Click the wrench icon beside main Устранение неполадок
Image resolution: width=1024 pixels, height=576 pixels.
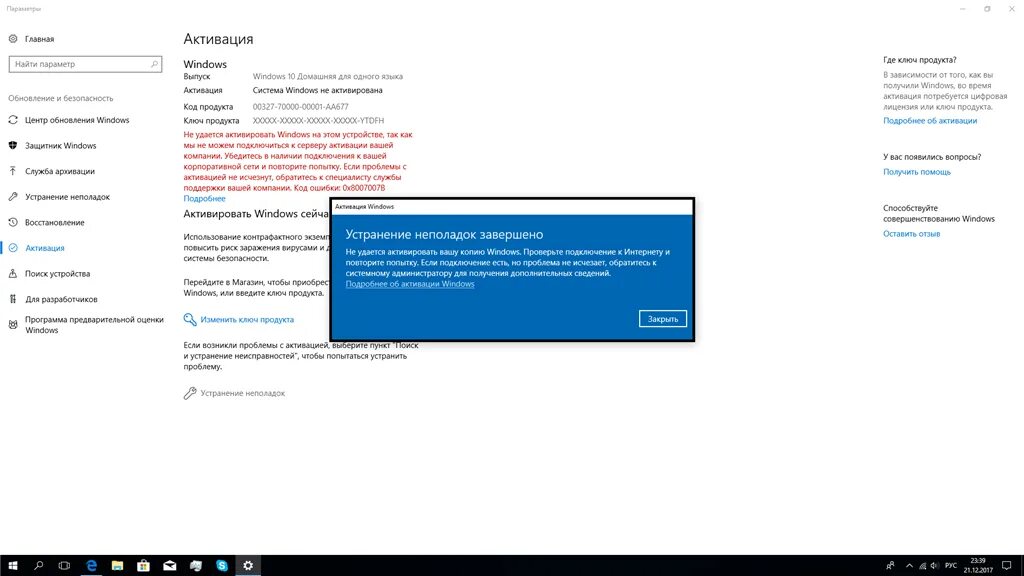coord(189,393)
